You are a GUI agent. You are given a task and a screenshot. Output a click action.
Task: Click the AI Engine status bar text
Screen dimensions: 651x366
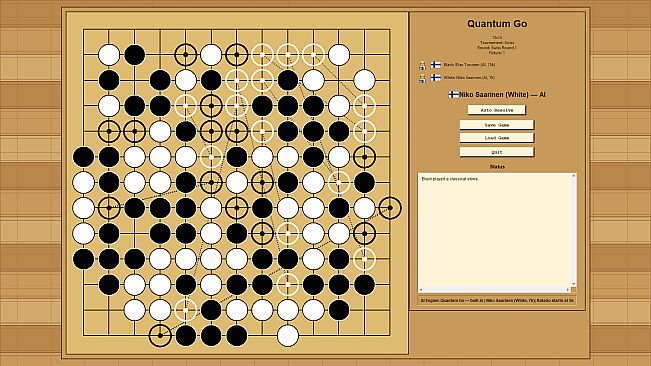[497, 300]
